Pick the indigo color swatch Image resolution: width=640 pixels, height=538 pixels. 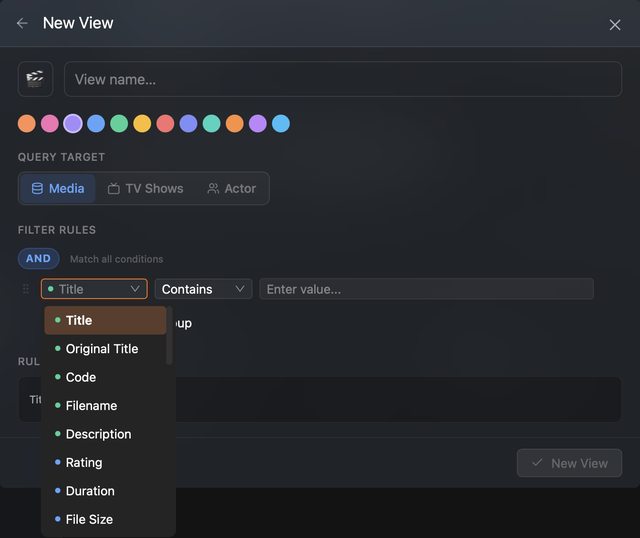[188, 124]
